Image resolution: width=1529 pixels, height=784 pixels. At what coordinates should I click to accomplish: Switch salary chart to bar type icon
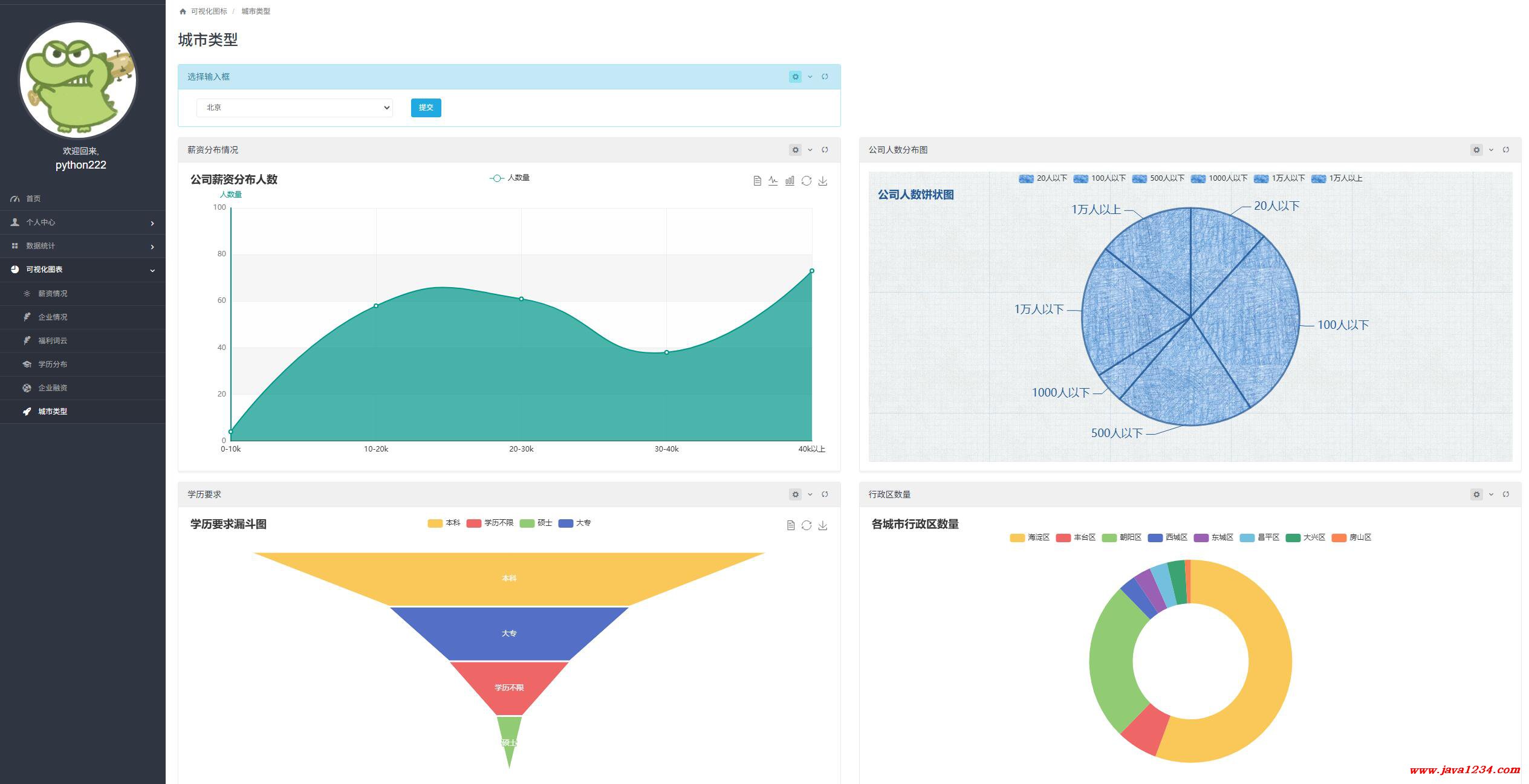(x=790, y=181)
